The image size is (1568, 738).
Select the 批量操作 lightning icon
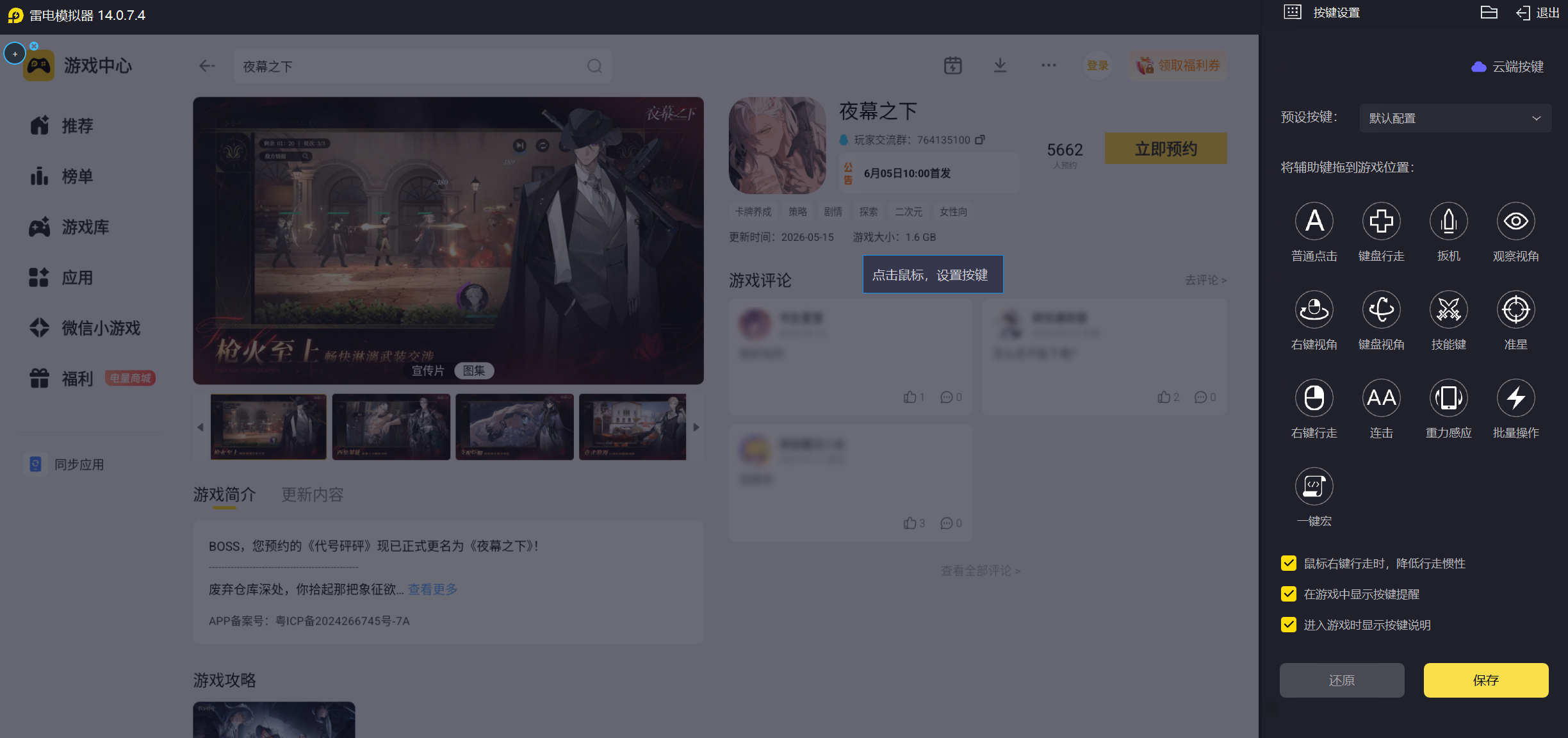point(1516,398)
